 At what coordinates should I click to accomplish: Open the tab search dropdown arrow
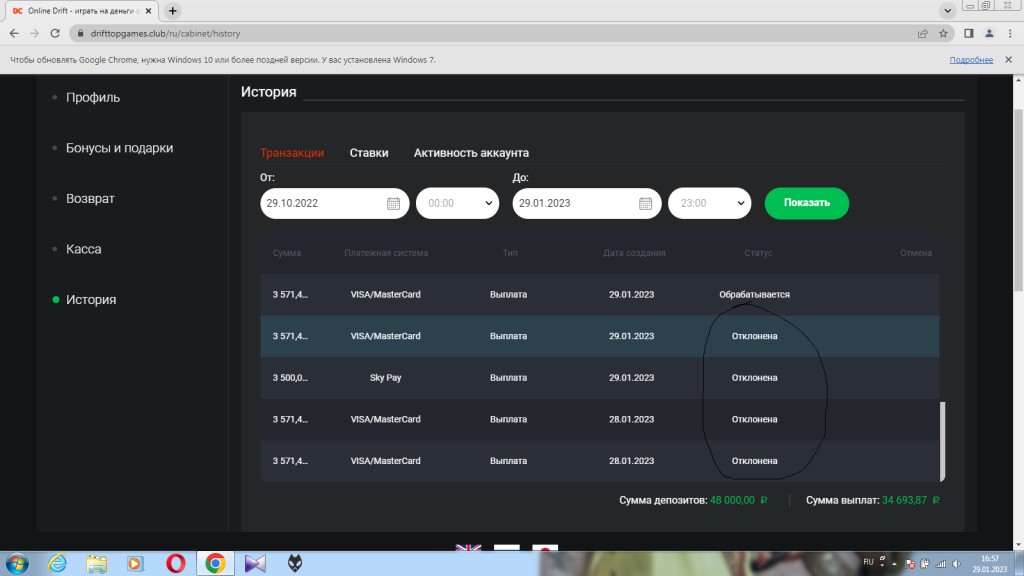[947, 10]
